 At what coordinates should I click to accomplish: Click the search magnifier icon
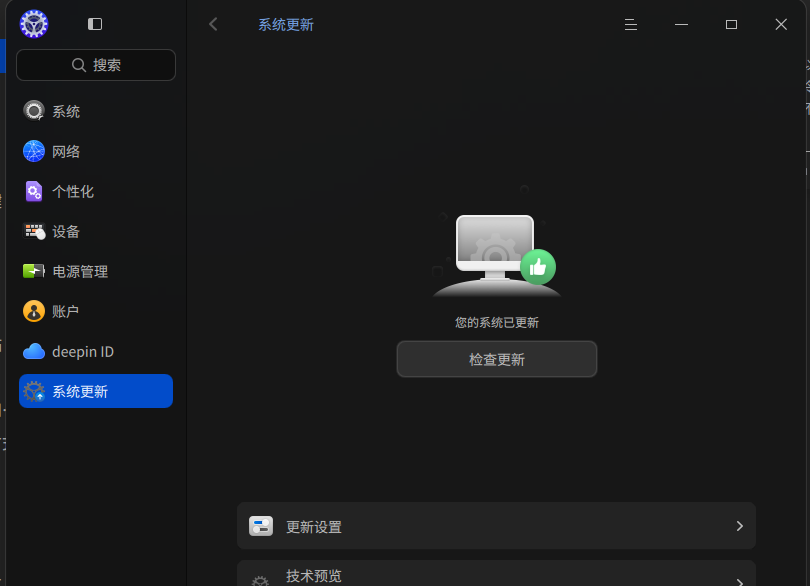[x=79, y=65]
